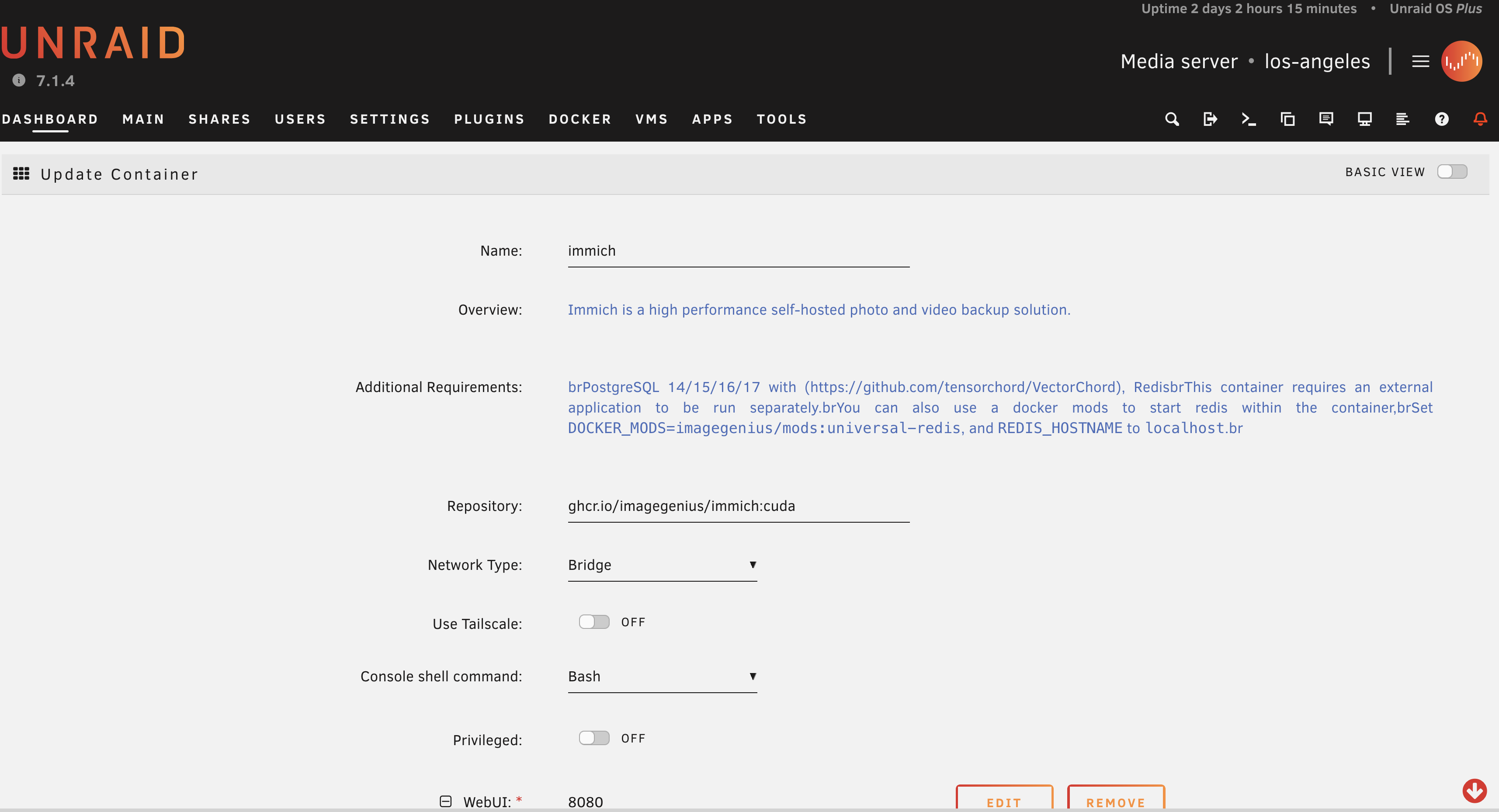
Task: Toggle the Basic View switch
Action: 1451,172
